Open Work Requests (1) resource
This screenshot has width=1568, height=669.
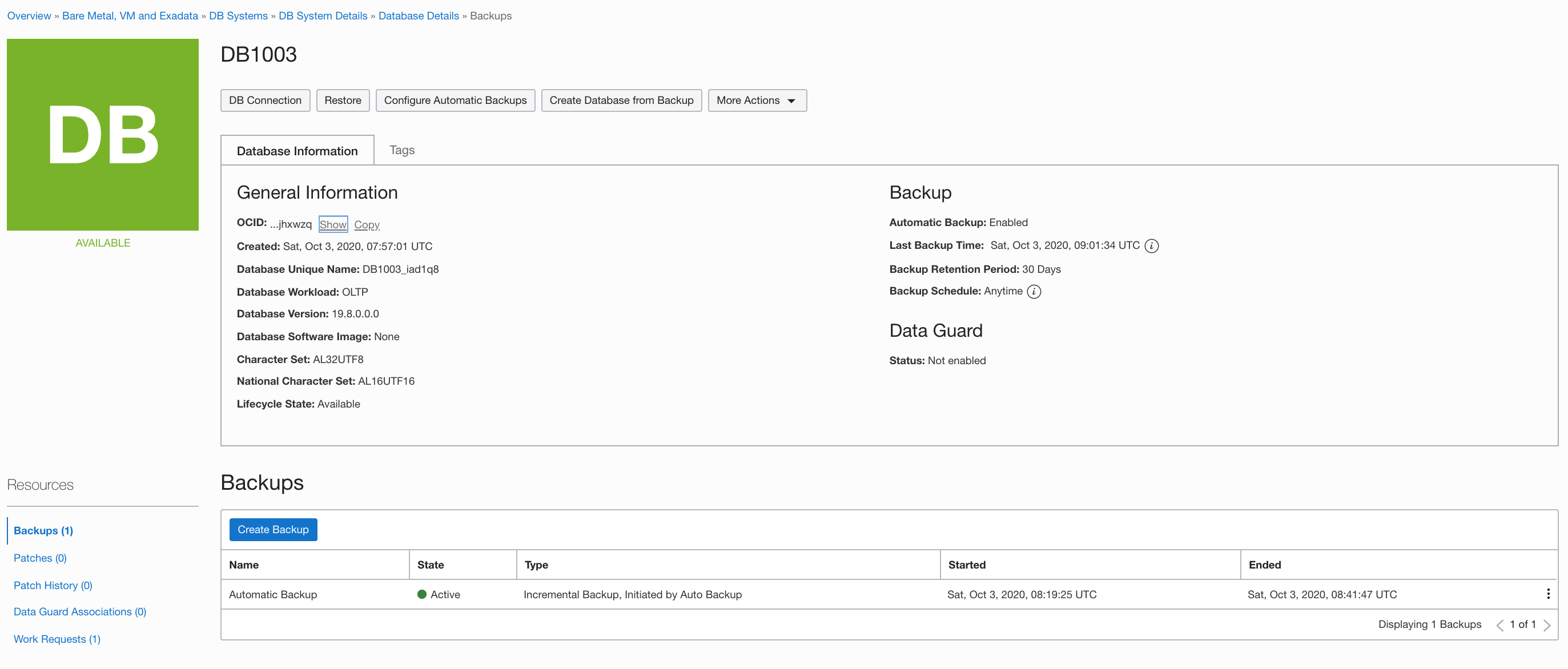[x=57, y=639]
